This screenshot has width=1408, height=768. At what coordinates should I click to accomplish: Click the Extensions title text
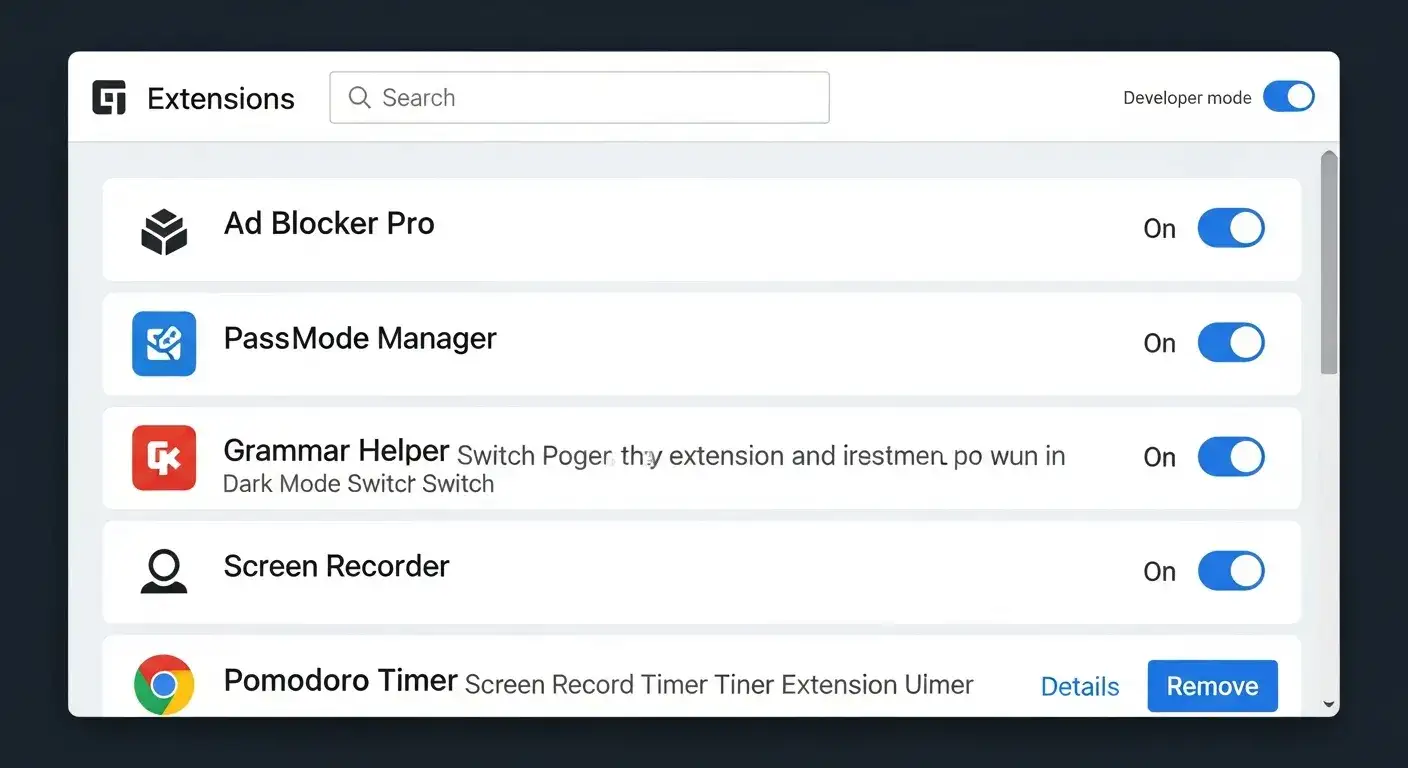coord(221,97)
